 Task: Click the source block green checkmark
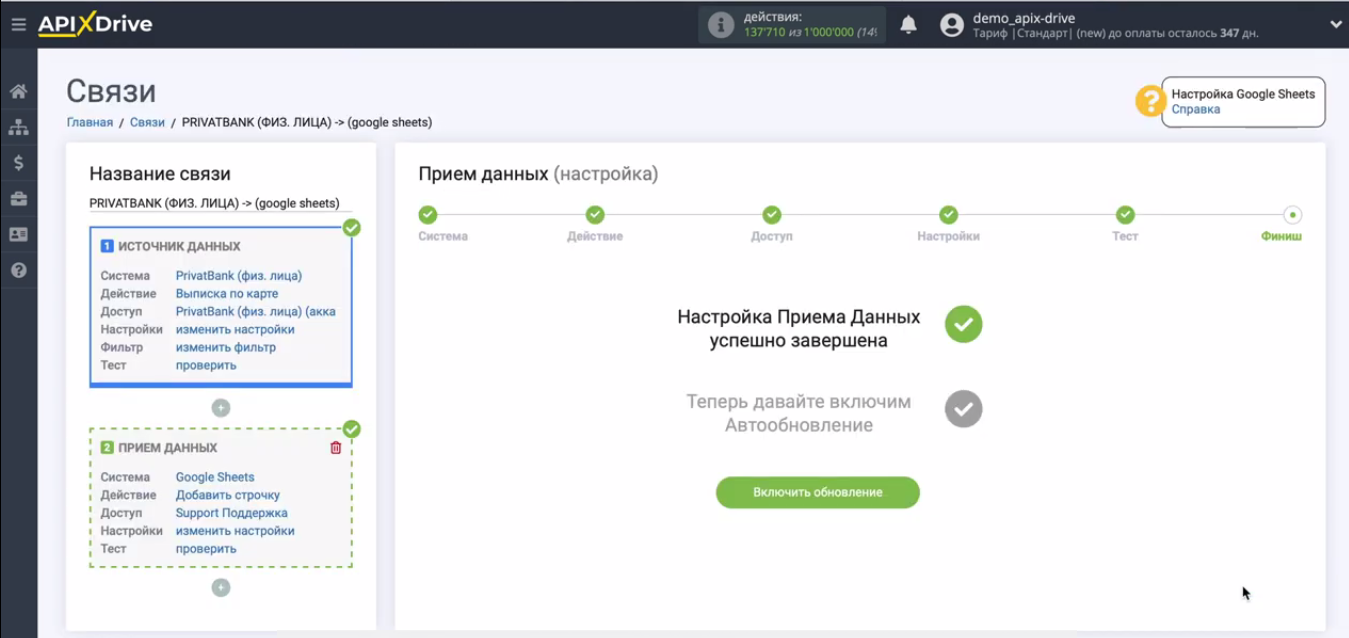pos(351,228)
